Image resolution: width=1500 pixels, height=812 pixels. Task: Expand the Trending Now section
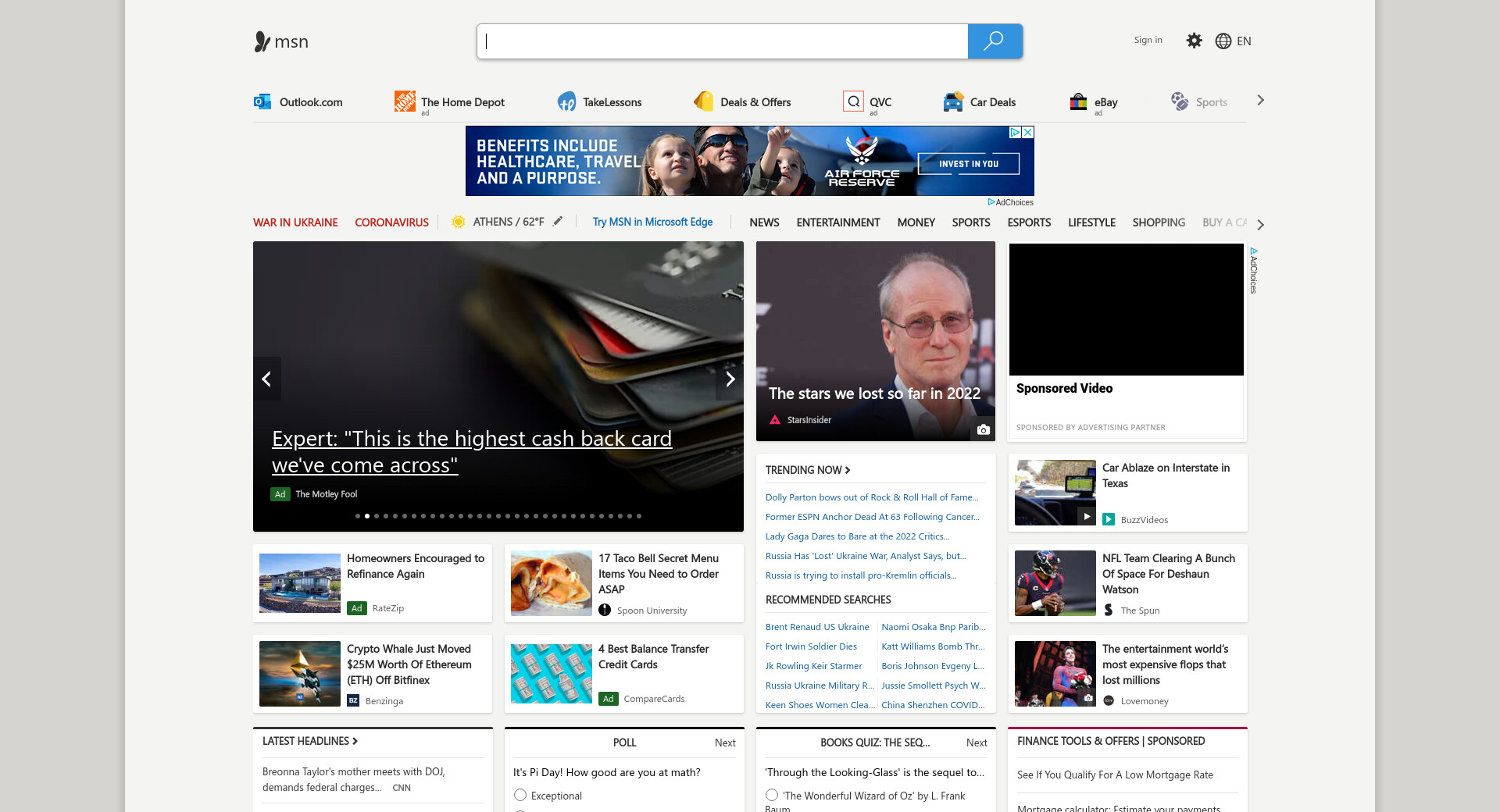808,470
